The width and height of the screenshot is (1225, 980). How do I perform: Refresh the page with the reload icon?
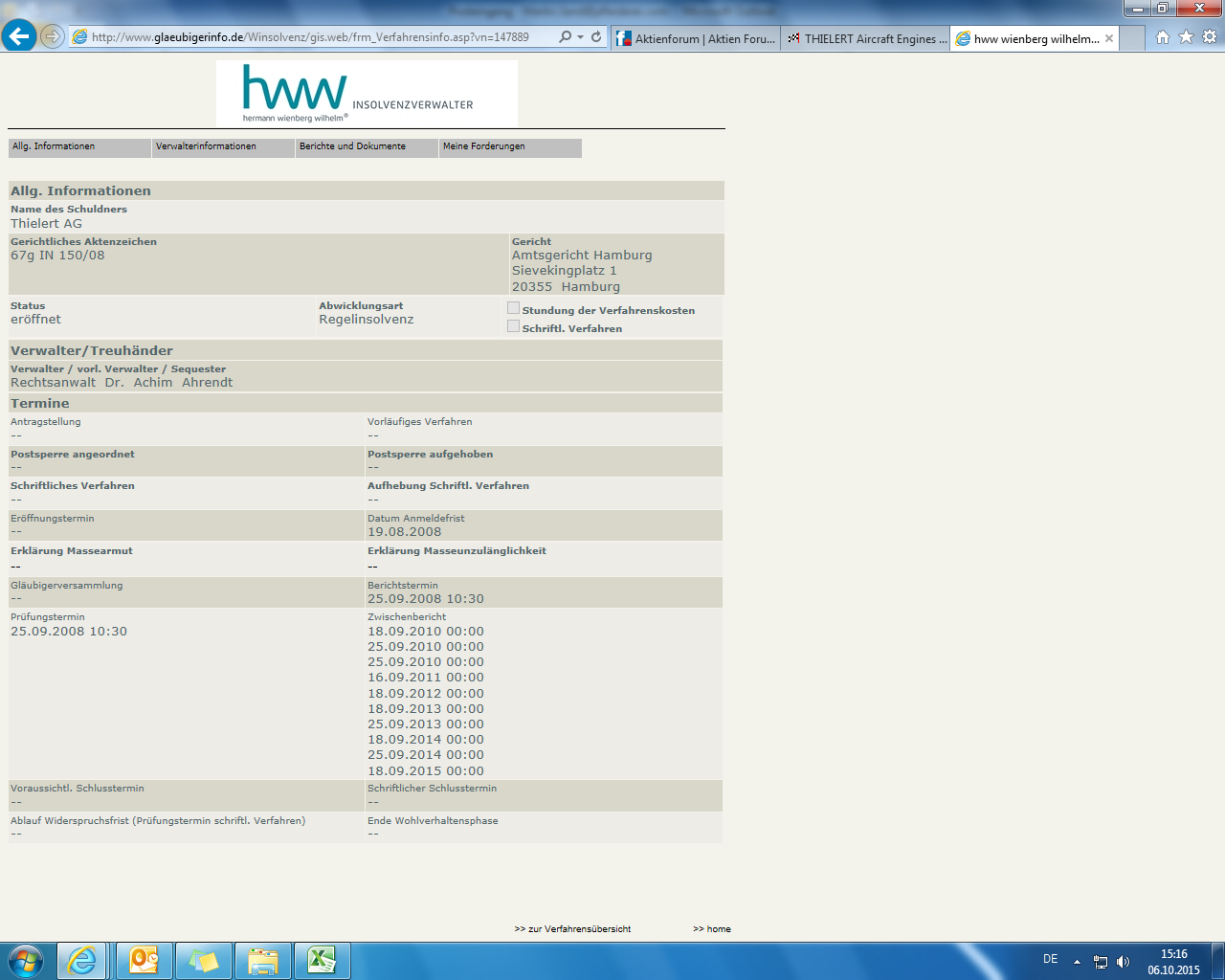[596, 36]
